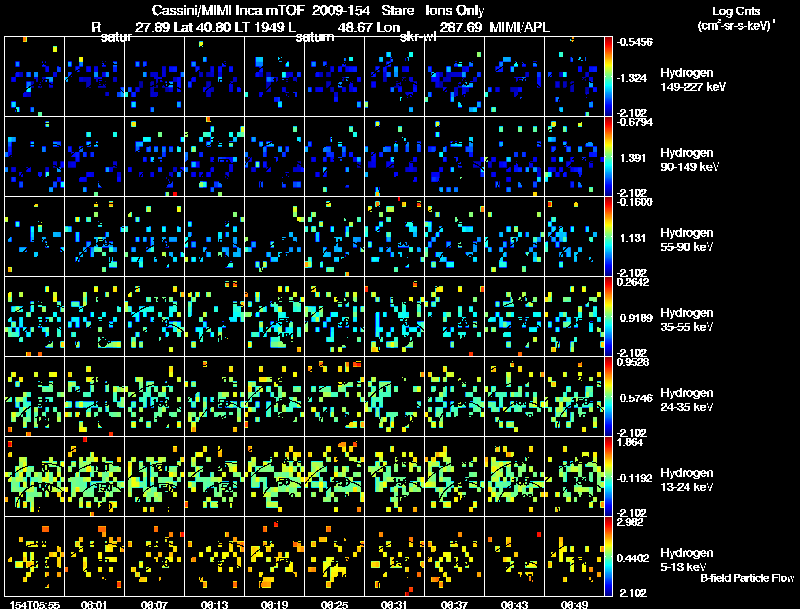
Task: Select the time axis label '06:01'
Action: pos(94,604)
